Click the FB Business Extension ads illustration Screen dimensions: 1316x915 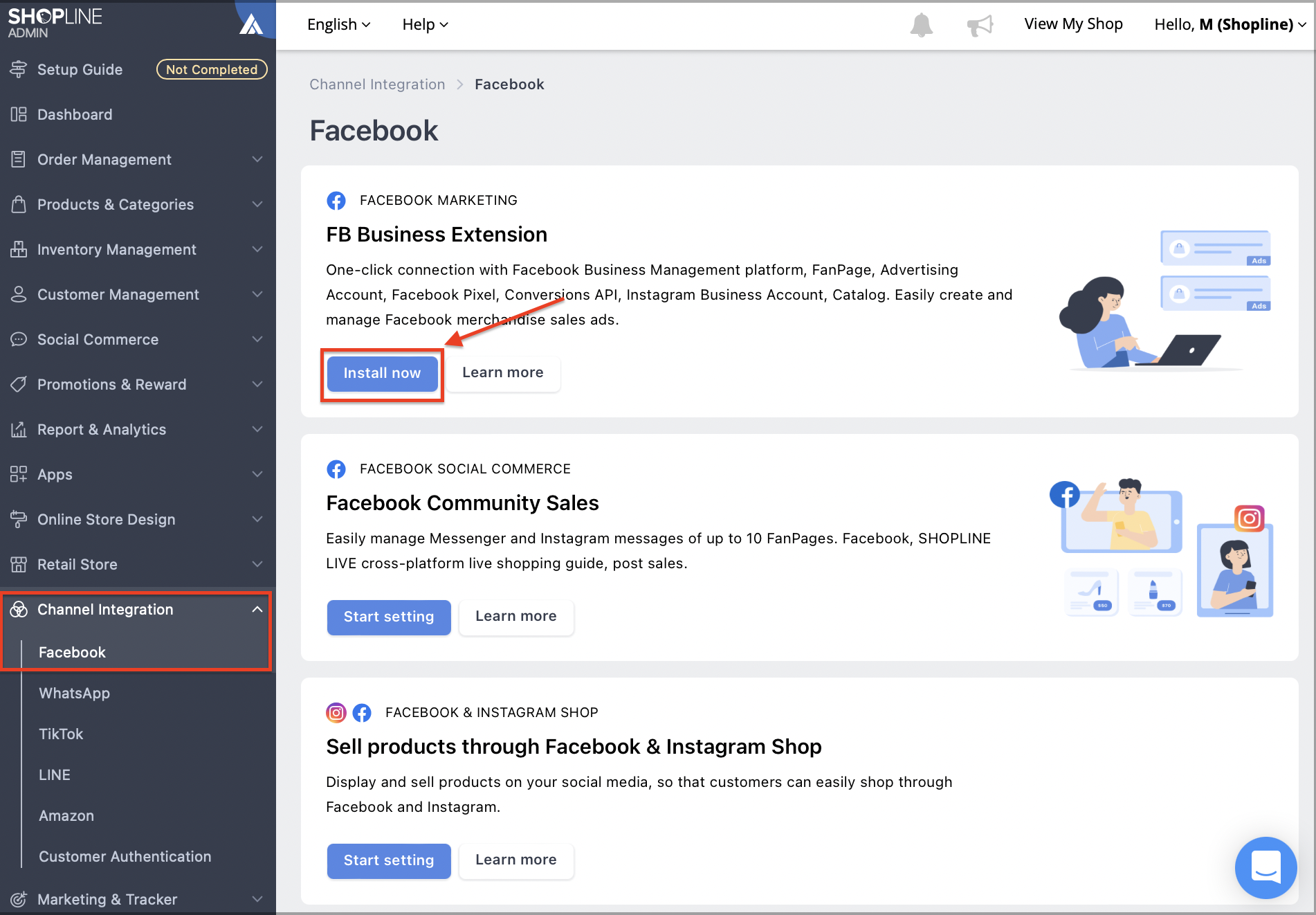coord(1165,300)
